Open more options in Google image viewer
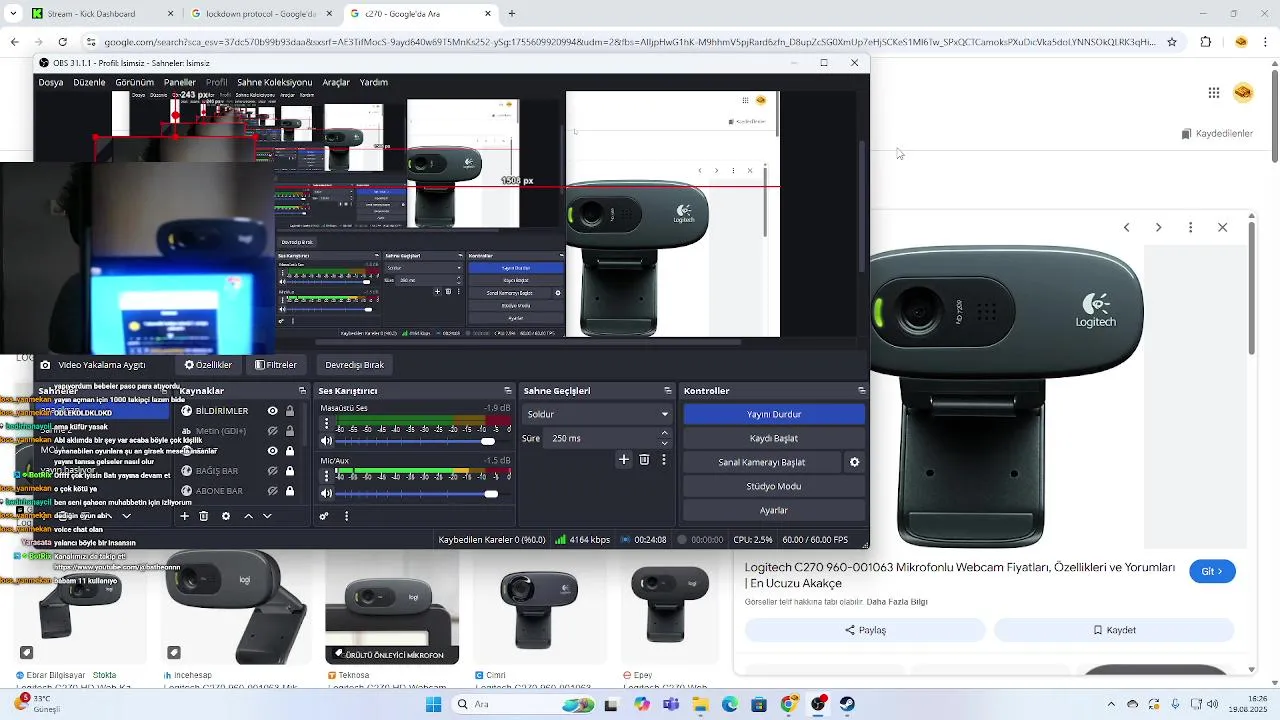This screenshot has height=720, width=1280. pos(1190,227)
